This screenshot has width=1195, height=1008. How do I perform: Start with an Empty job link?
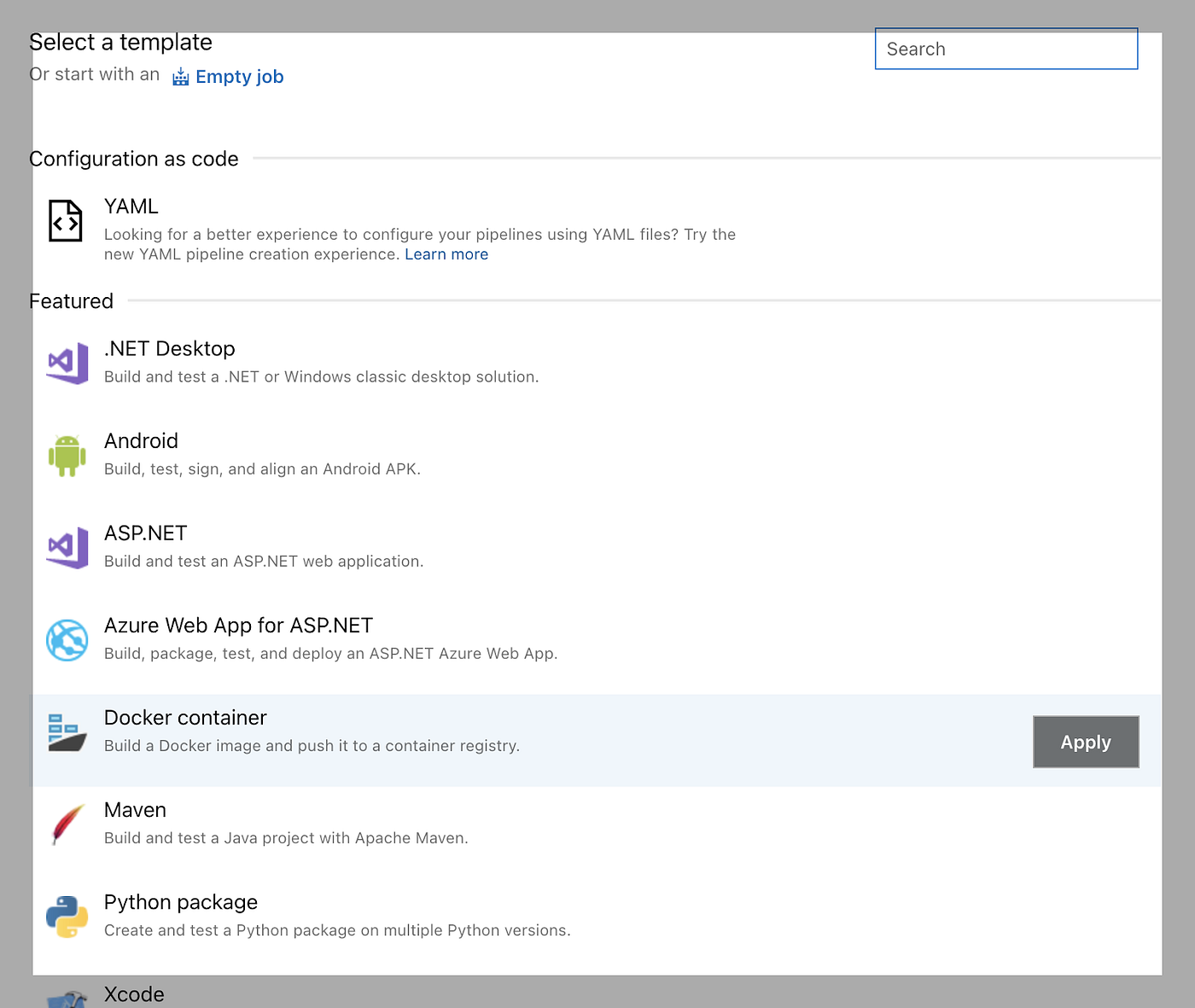point(239,77)
